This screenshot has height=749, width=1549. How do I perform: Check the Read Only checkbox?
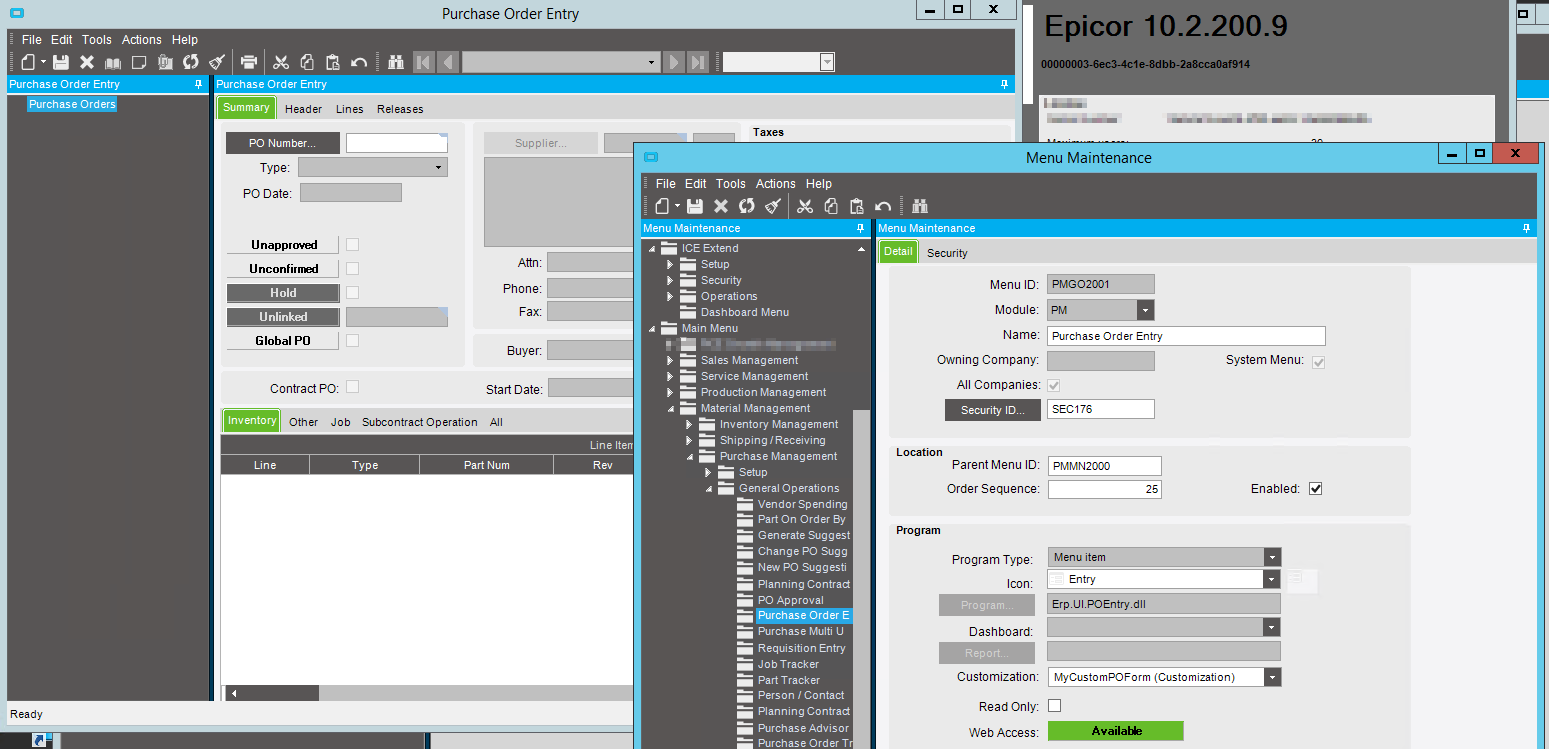coord(1054,706)
